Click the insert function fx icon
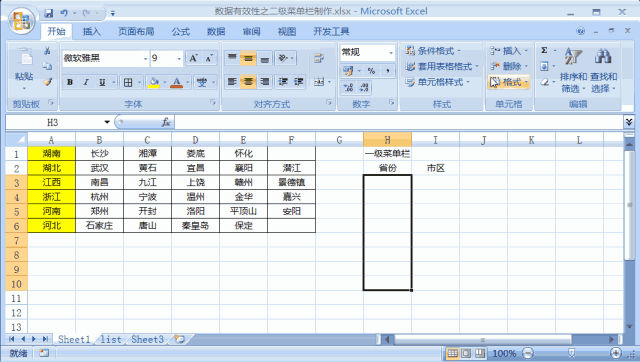The width and height of the screenshot is (640, 362). click(166, 122)
